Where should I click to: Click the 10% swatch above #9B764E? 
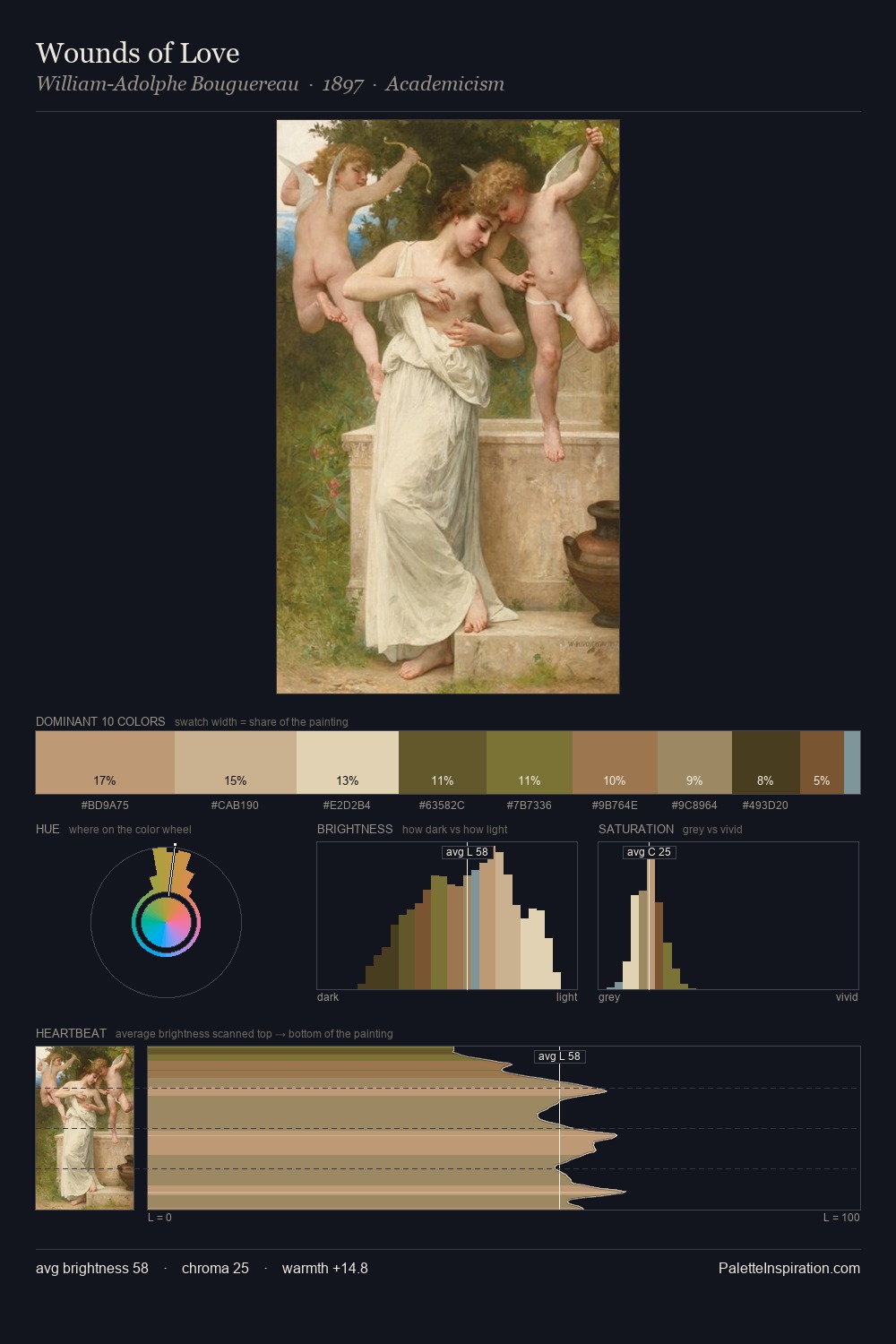click(x=615, y=762)
